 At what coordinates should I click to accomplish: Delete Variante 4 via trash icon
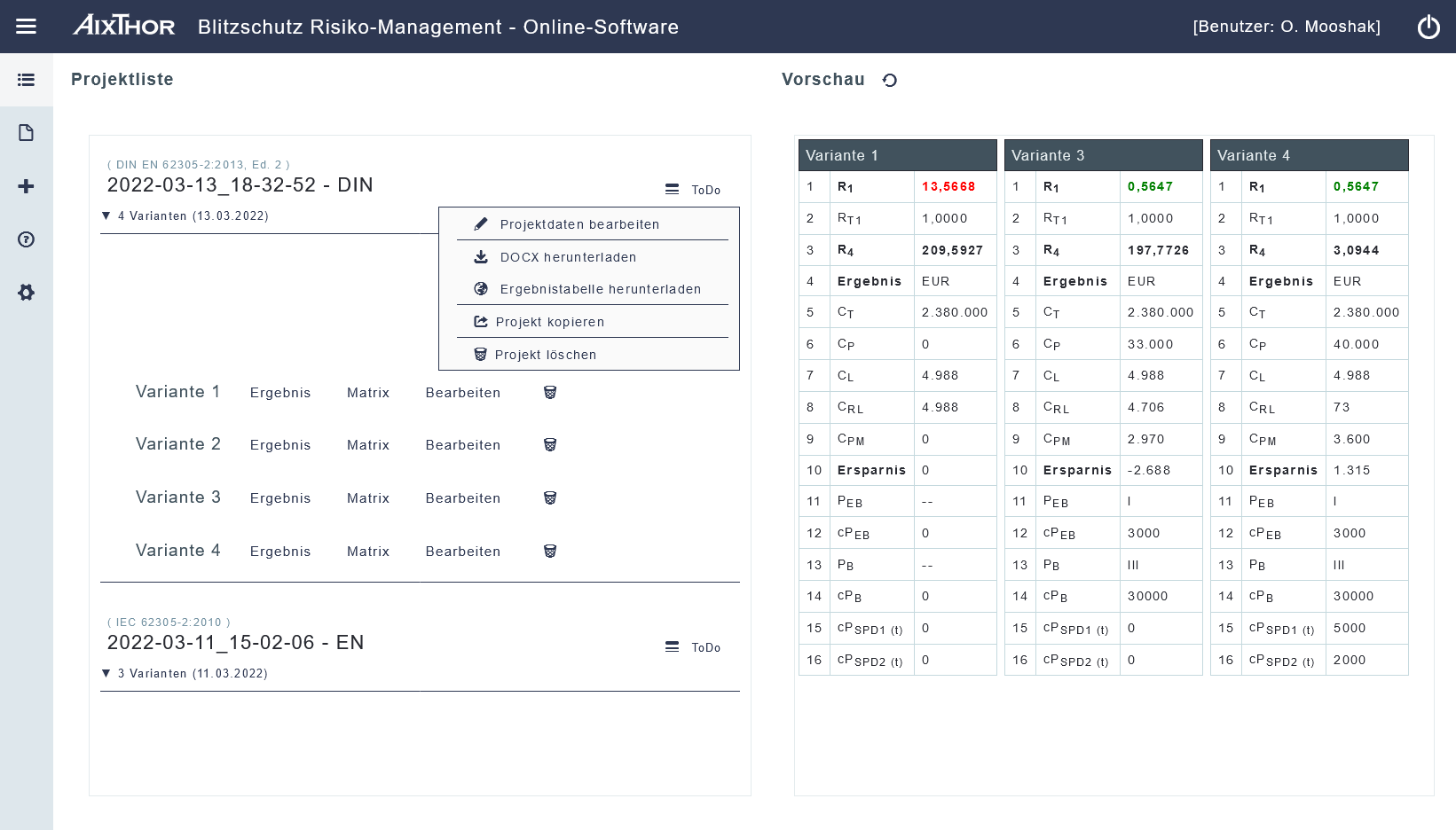550,552
